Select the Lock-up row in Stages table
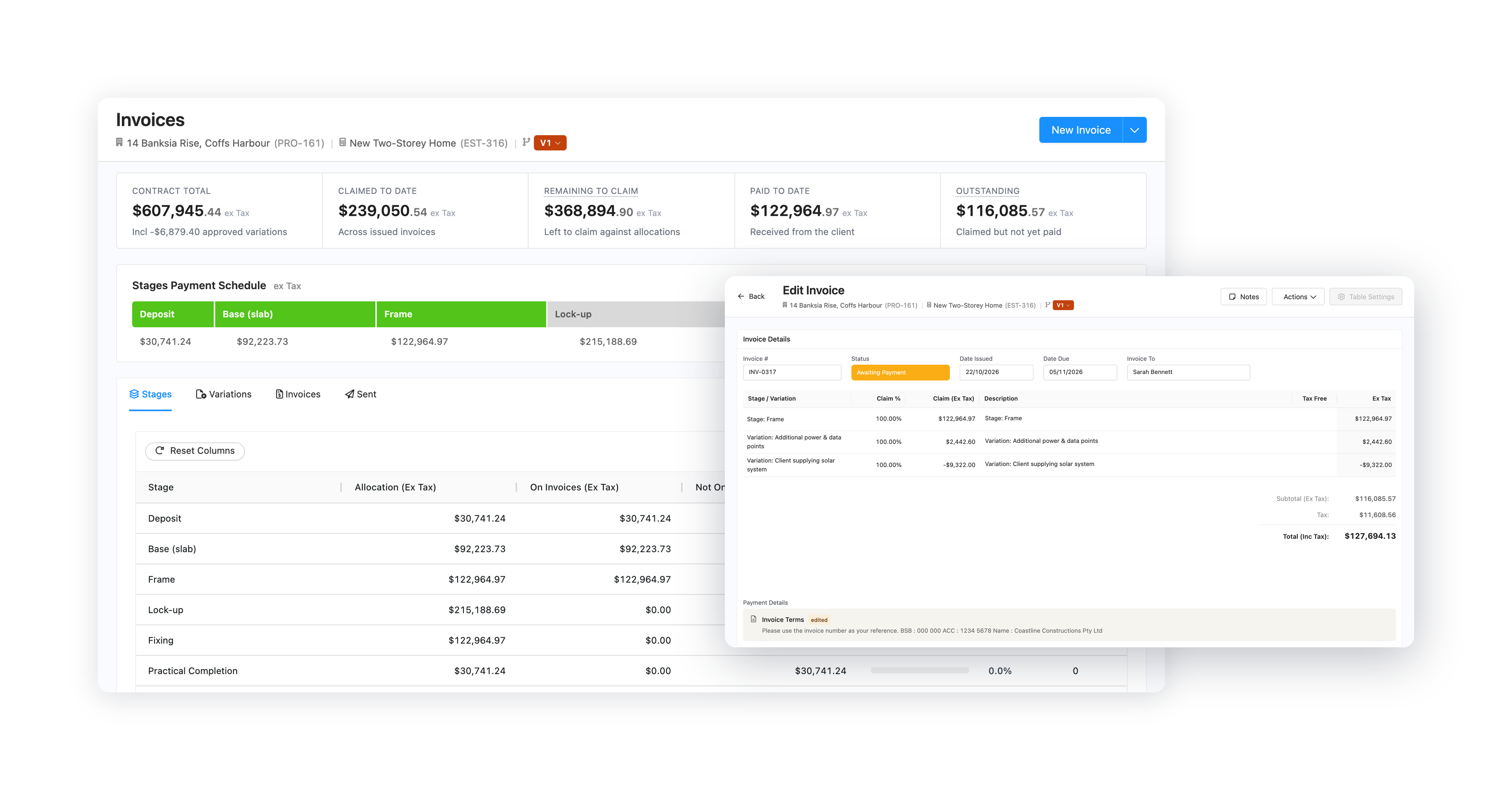 pyautogui.click(x=430, y=610)
